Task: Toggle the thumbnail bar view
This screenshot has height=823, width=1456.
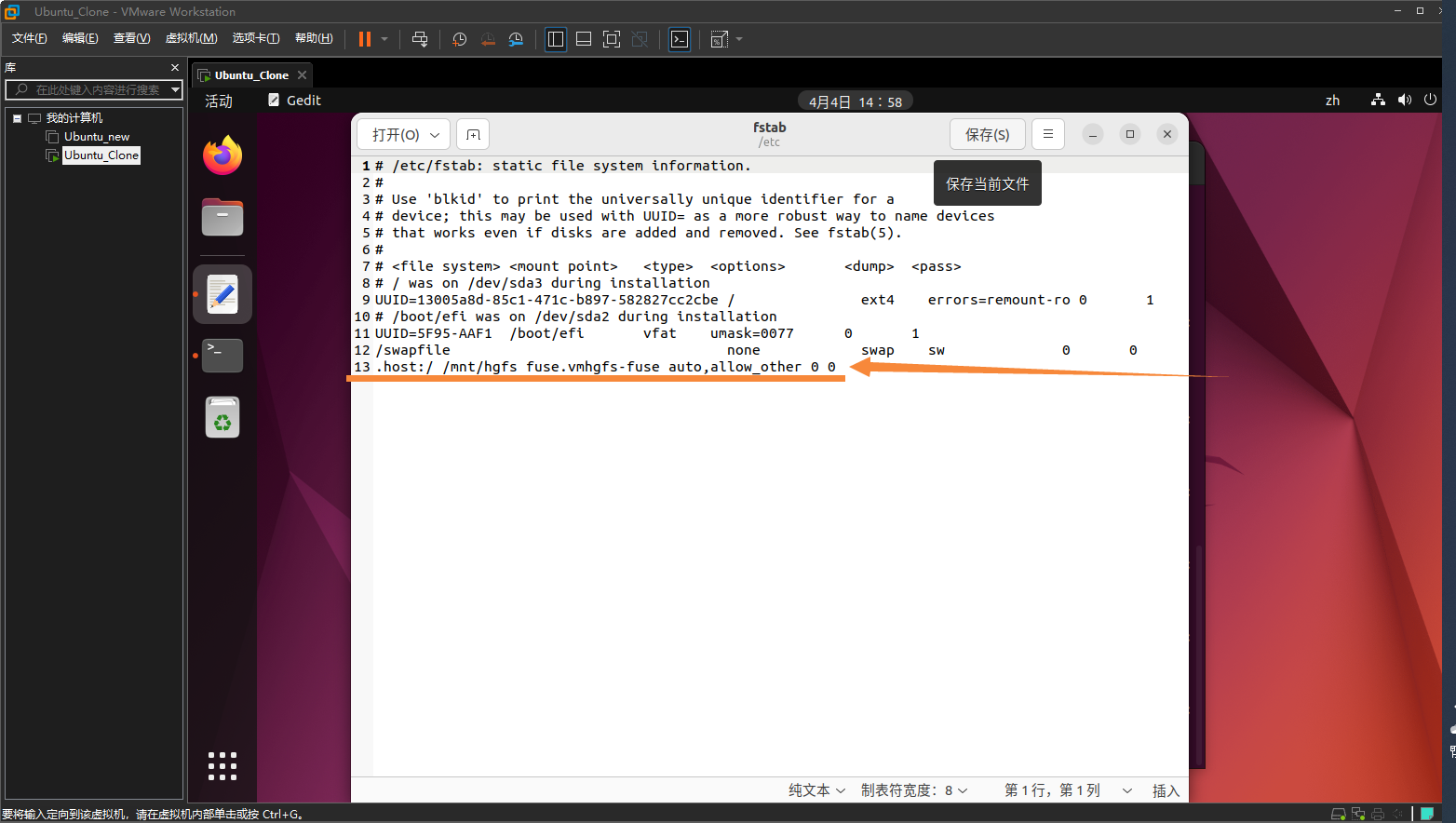Action: point(584,39)
